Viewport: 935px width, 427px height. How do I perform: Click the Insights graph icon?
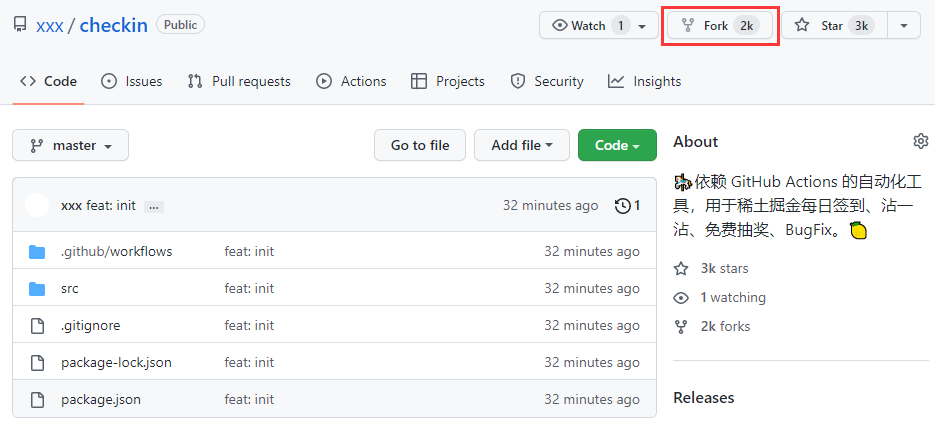(616, 81)
